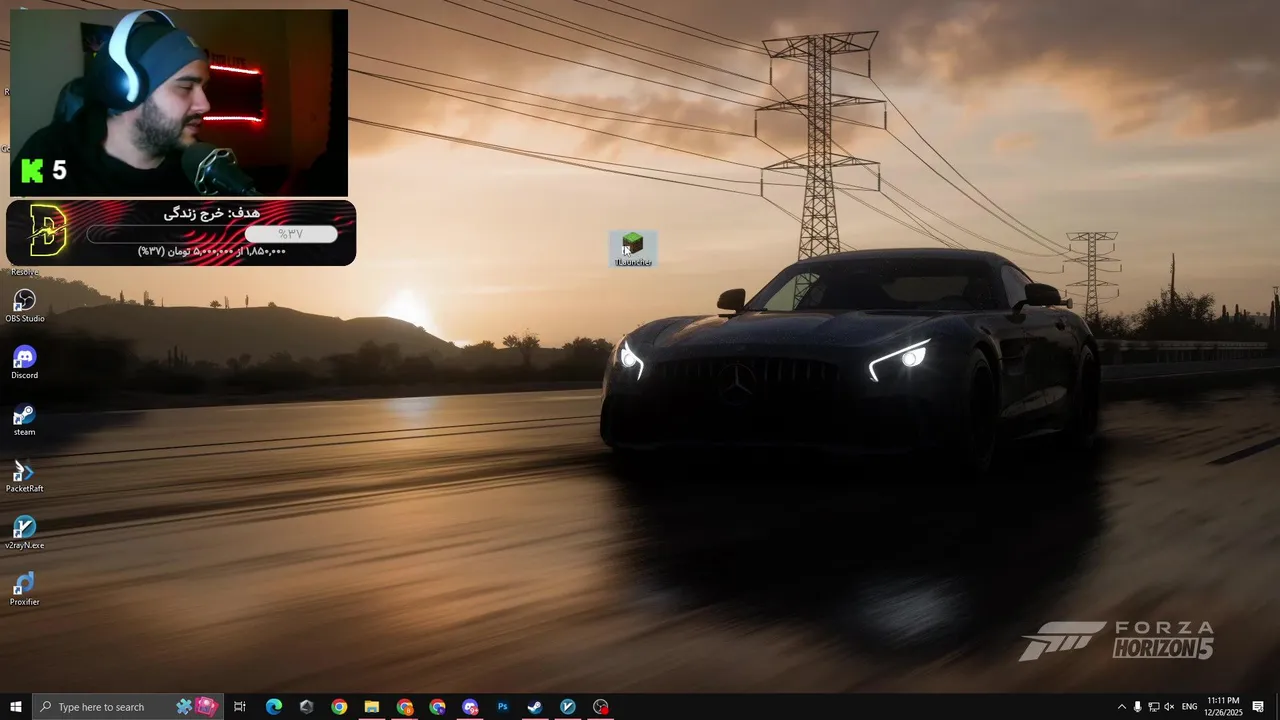The width and height of the screenshot is (1280, 720).
Task: Click the ۳۷٪ donation goal progress bar
Action: pyautogui.click(x=212, y=234)
